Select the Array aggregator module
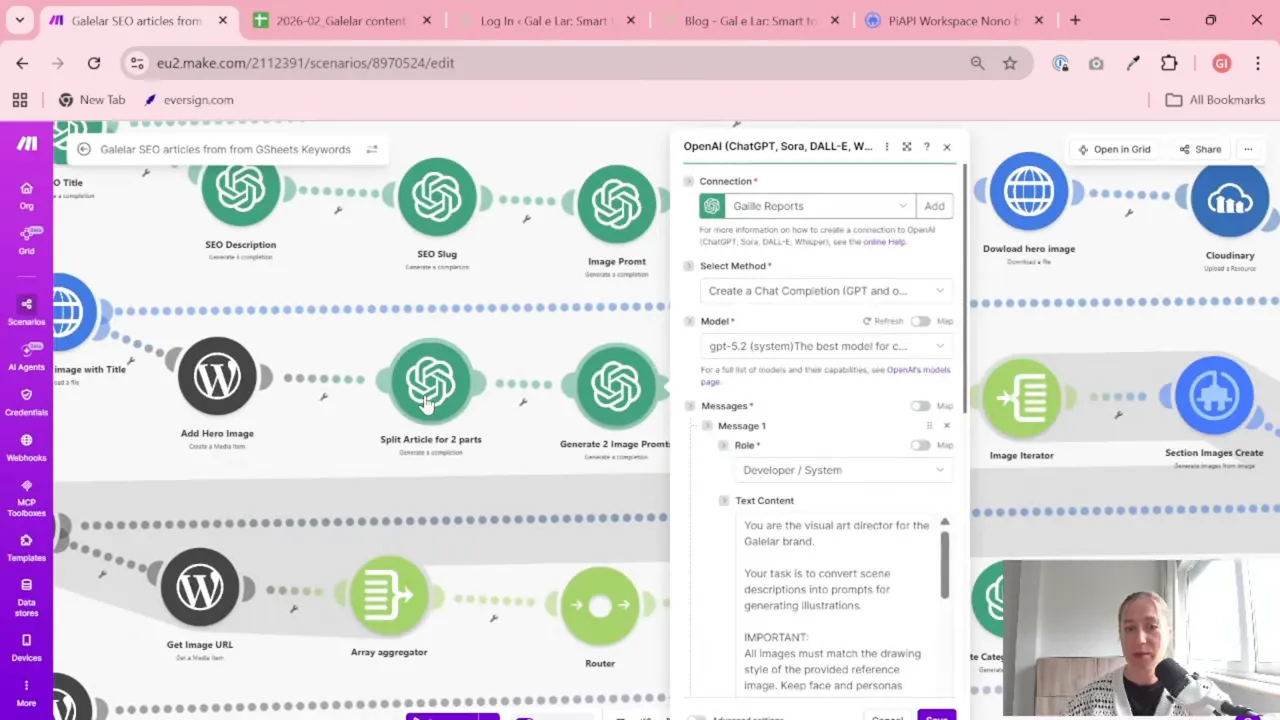 point(389,596)
